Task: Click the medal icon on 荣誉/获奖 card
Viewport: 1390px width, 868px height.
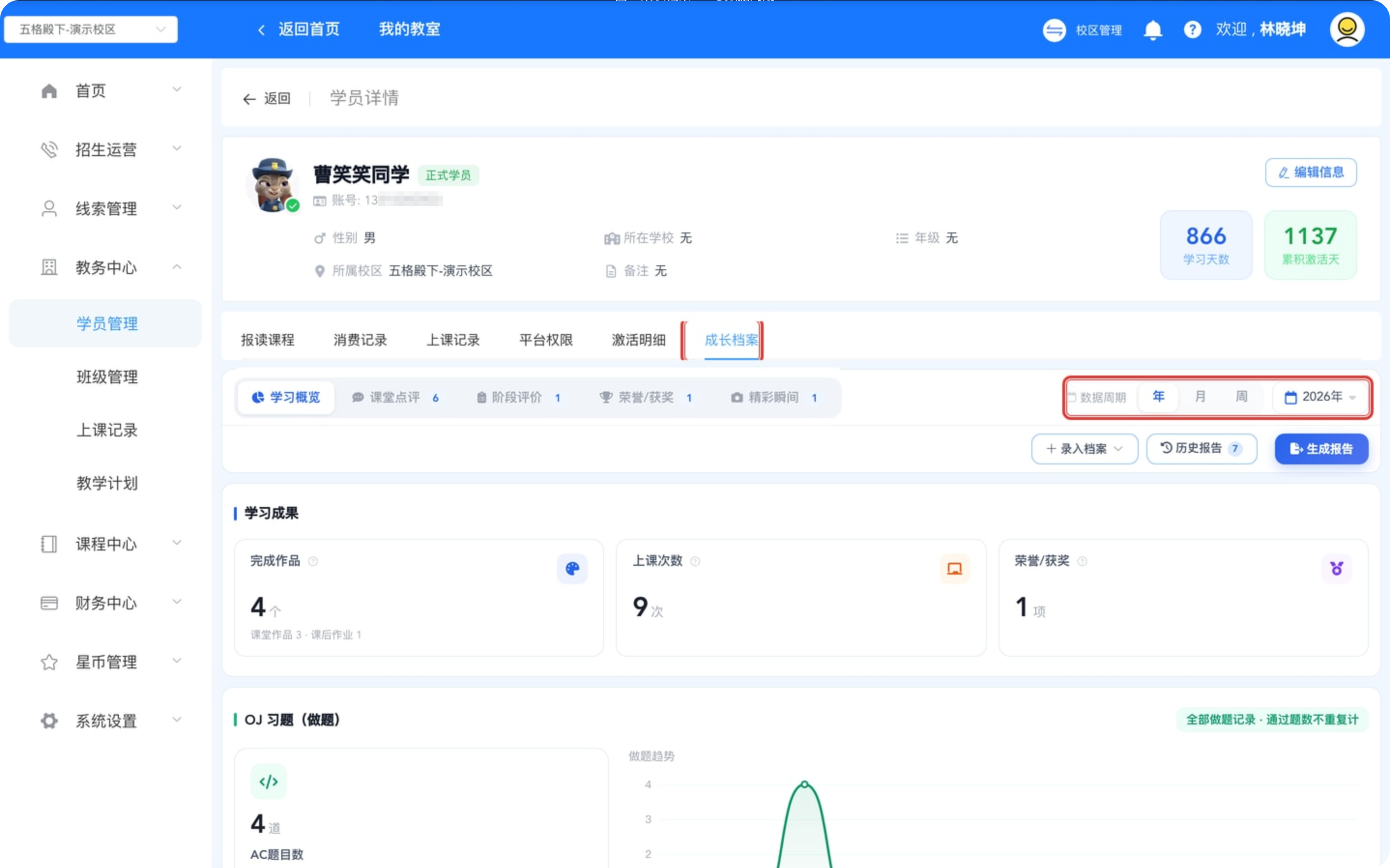Action: (x=1337, y=568)
